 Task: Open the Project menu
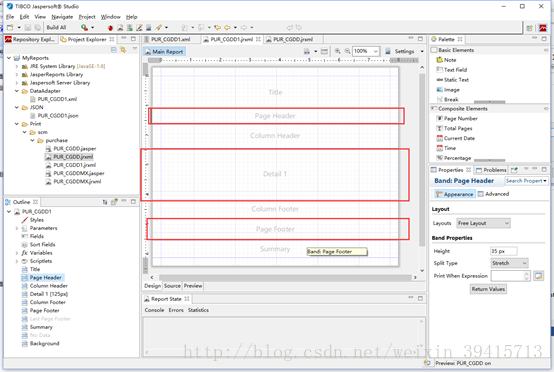click(87, 17)
